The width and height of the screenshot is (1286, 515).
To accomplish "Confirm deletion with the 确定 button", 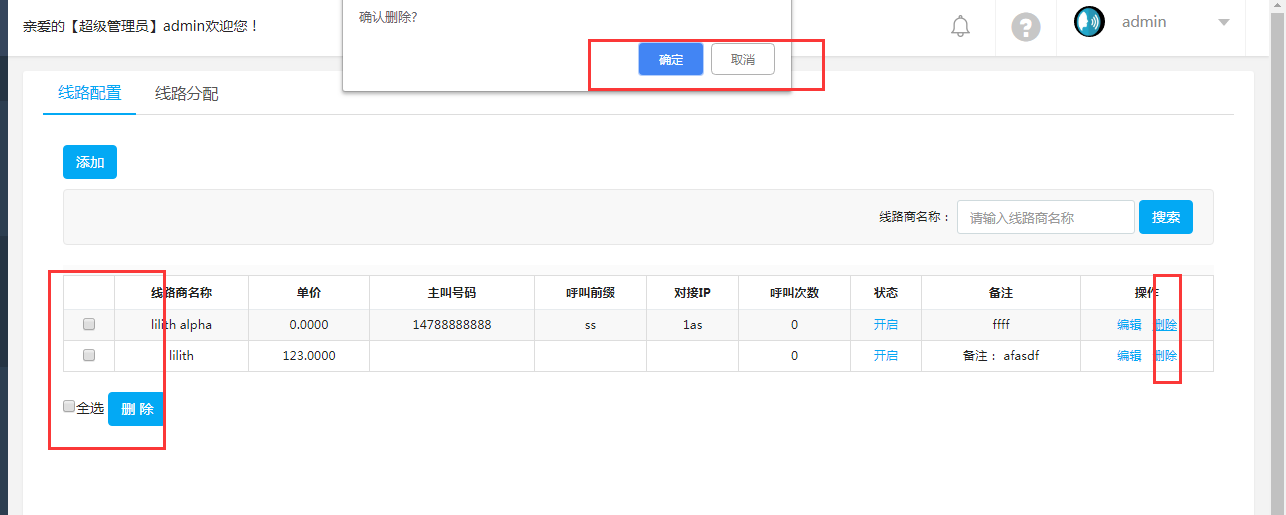I will point(671,60).
